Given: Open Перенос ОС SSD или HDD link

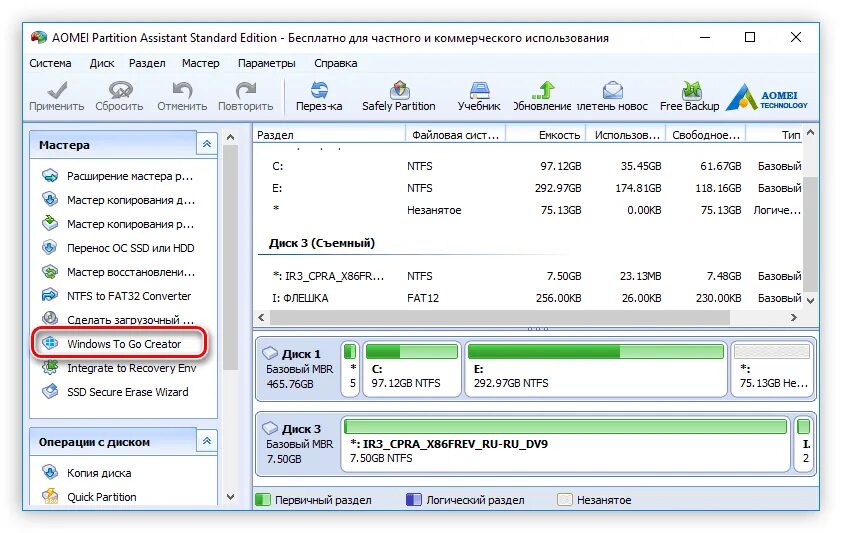Looking at the screenshot, I should pos(130,248).
